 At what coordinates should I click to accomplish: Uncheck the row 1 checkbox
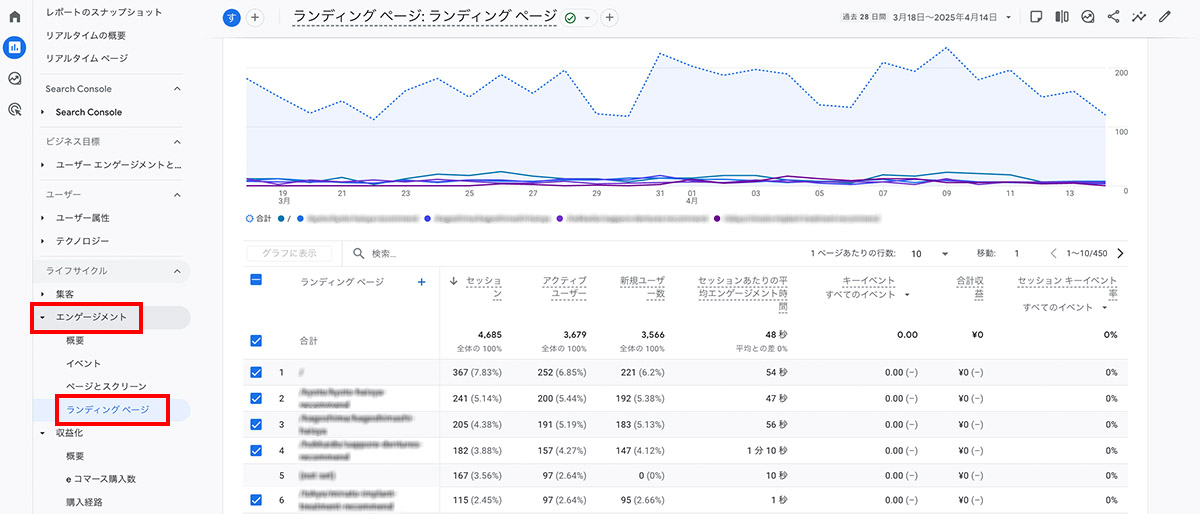[256, 372]
